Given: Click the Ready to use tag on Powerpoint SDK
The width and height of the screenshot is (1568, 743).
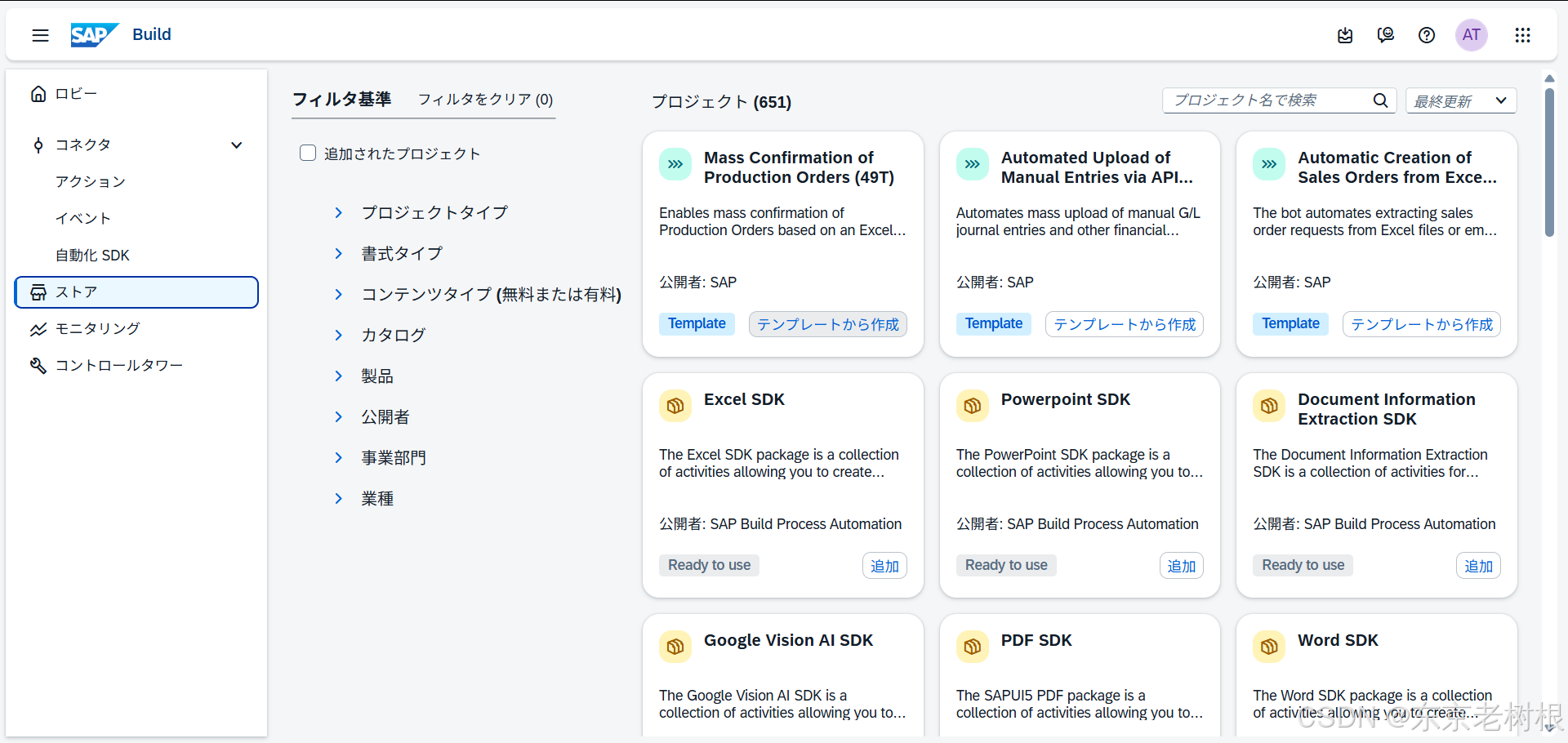Looking at the screenshot, I should [x=1006, y=565].
